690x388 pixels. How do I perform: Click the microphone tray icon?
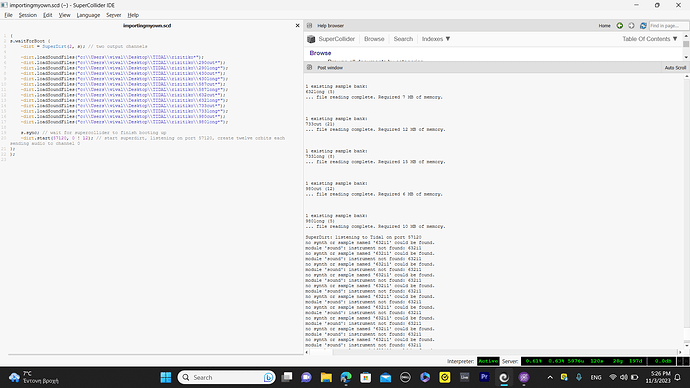click(x=579, y=377)
